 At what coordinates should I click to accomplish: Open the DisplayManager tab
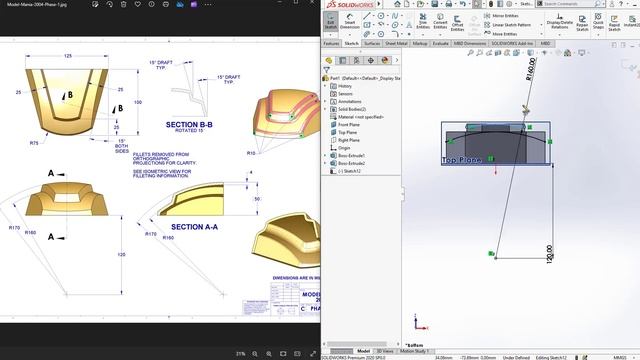[384, 60]
